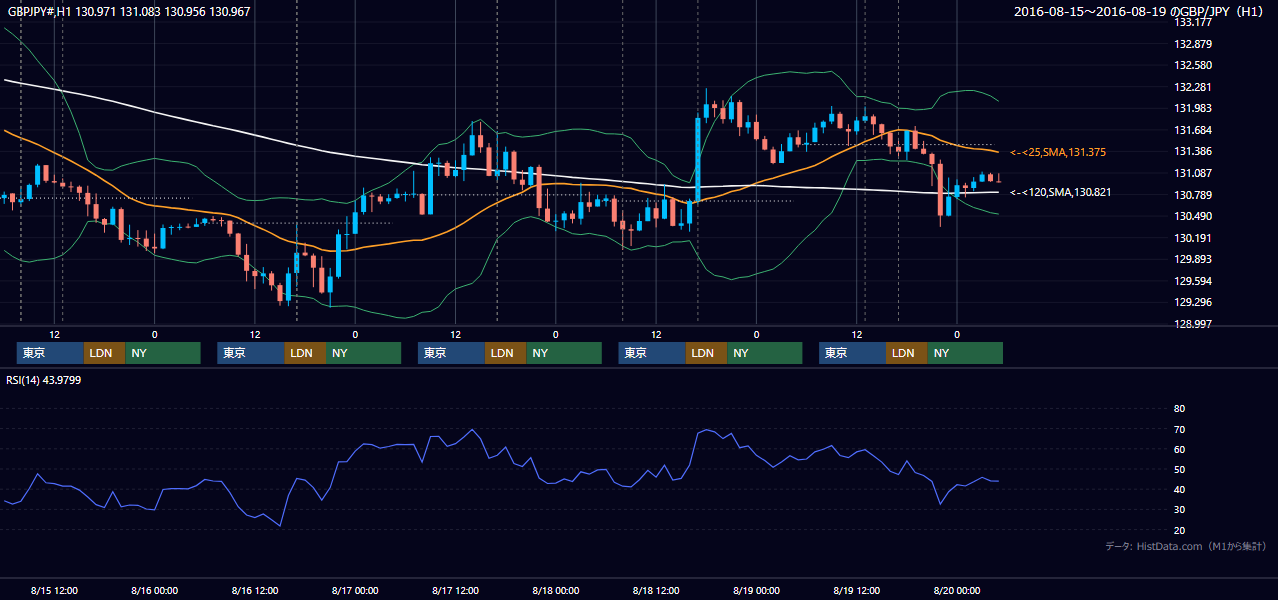Click the 8/19 00:00 time axis label

click(757, 590)
